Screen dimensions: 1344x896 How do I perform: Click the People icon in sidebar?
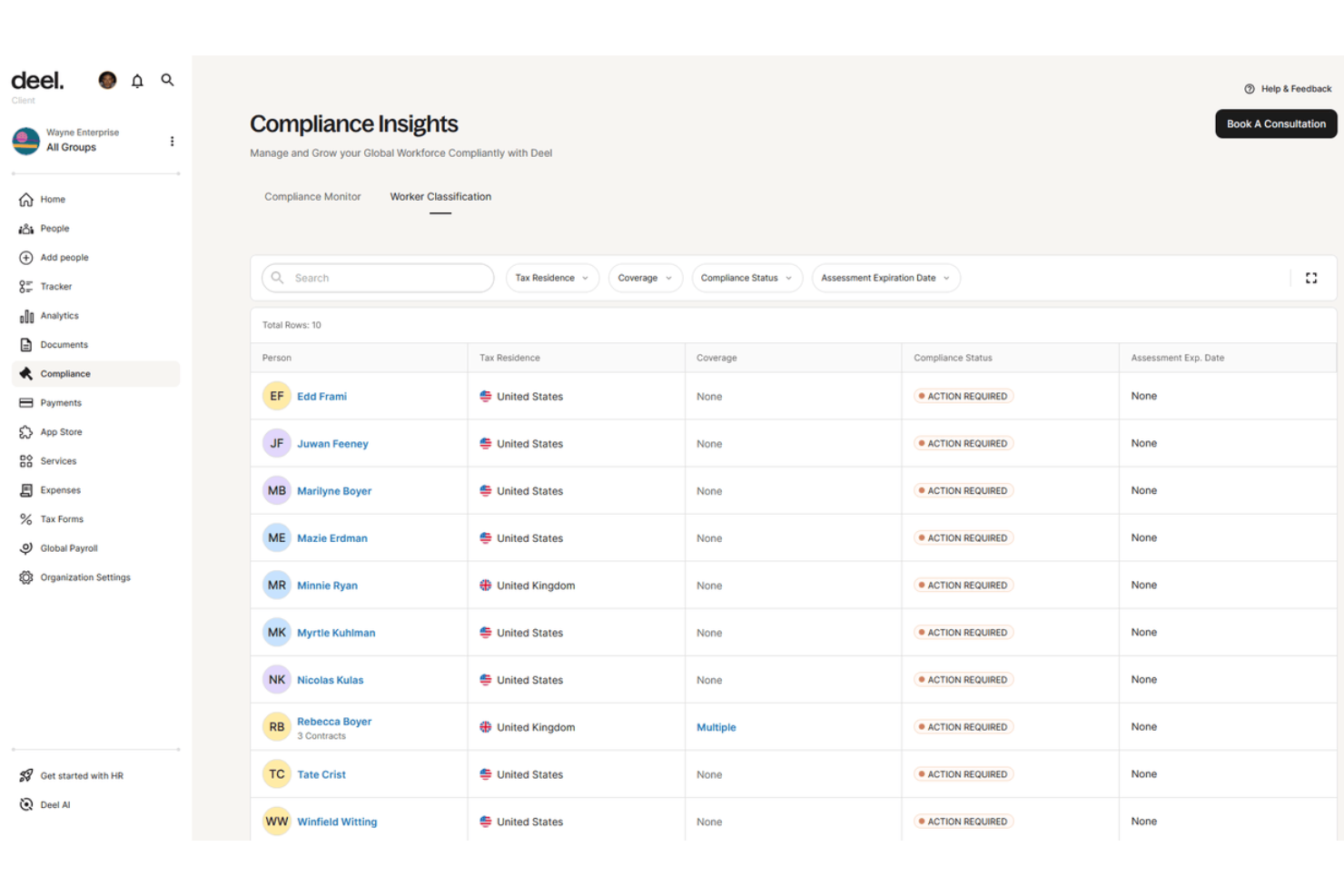pyautogui.click(x=26, y=229)
